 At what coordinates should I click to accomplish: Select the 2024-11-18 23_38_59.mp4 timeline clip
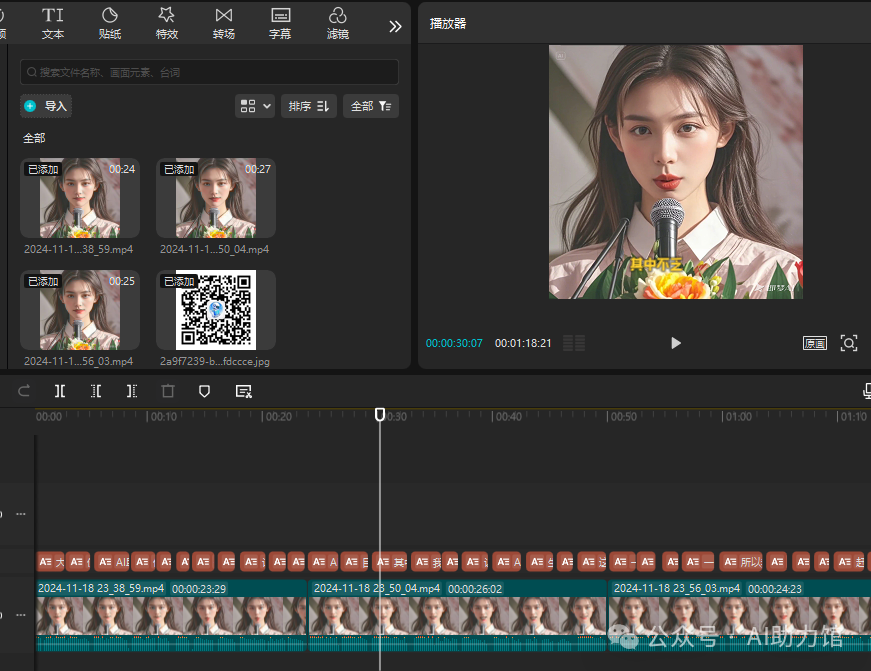click(171, 615)
